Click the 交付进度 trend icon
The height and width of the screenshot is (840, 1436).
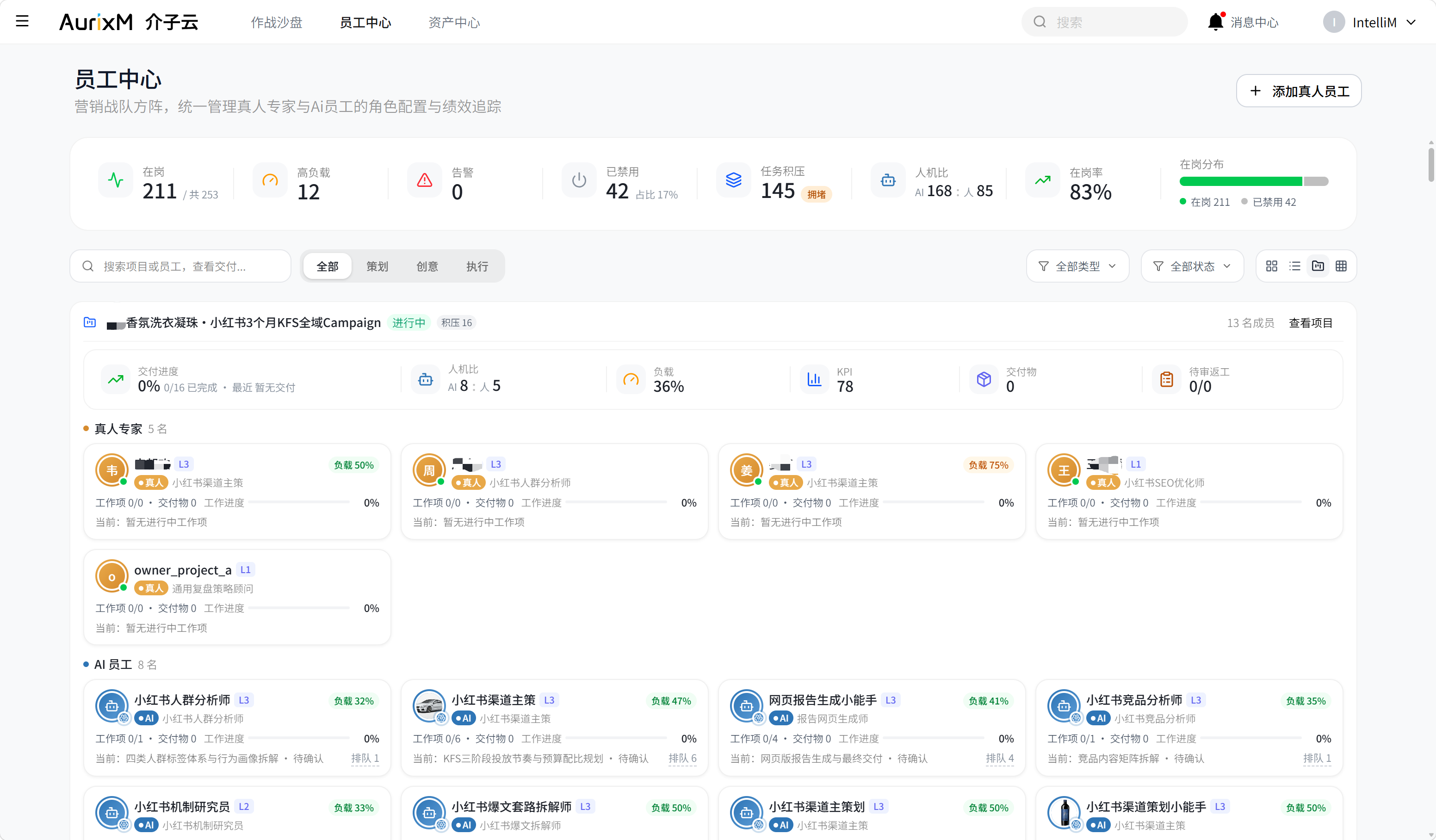[x=116, y=380]
